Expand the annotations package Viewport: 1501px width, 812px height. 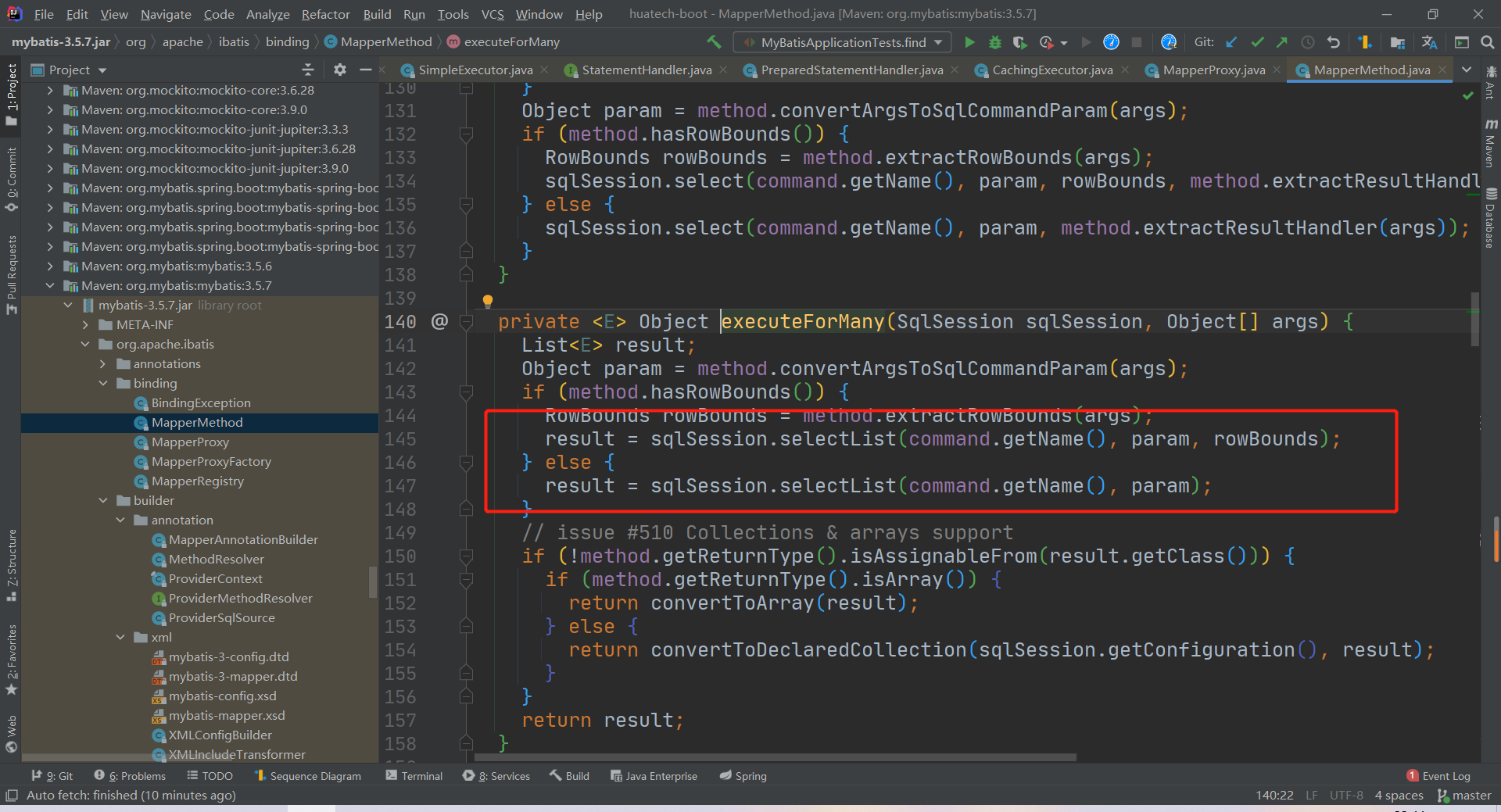(103, 364)
